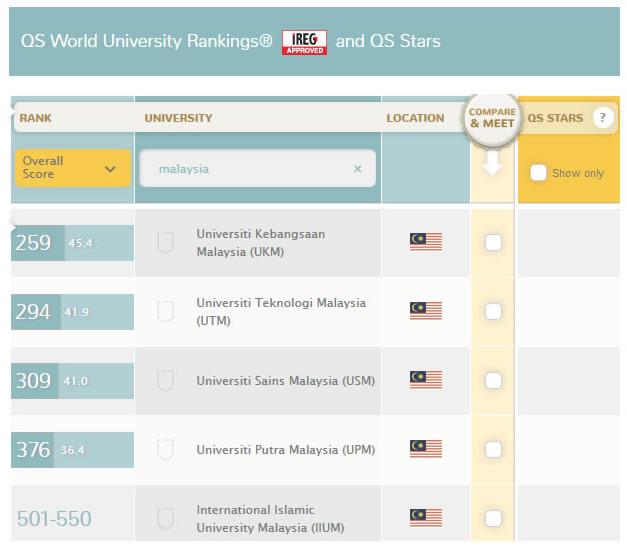Click the UPM university shield logo

click(165, 449)
